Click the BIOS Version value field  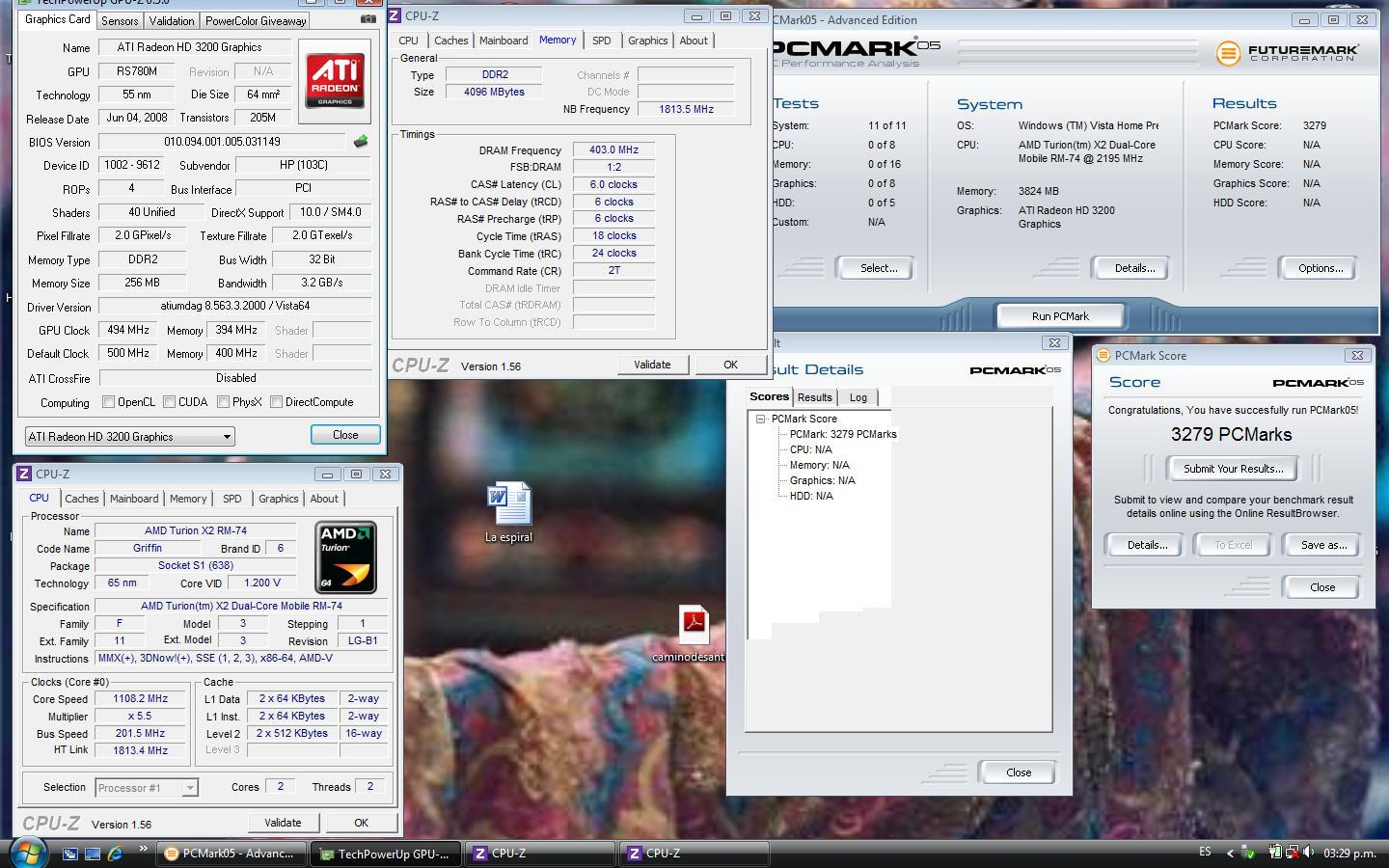[x=222, y=142]
